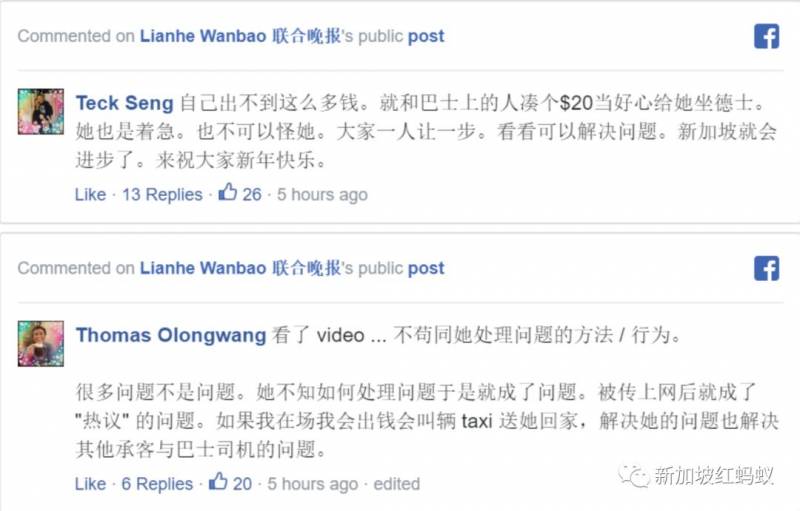This screenshot has width=800, height=511.
Task: Open Teck Seng's profile picture
Action: click(41, 112)
